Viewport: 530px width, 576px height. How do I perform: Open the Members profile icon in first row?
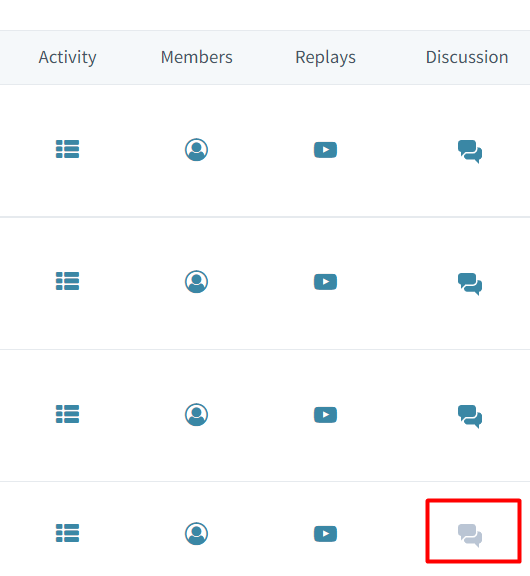coord(197,150)
